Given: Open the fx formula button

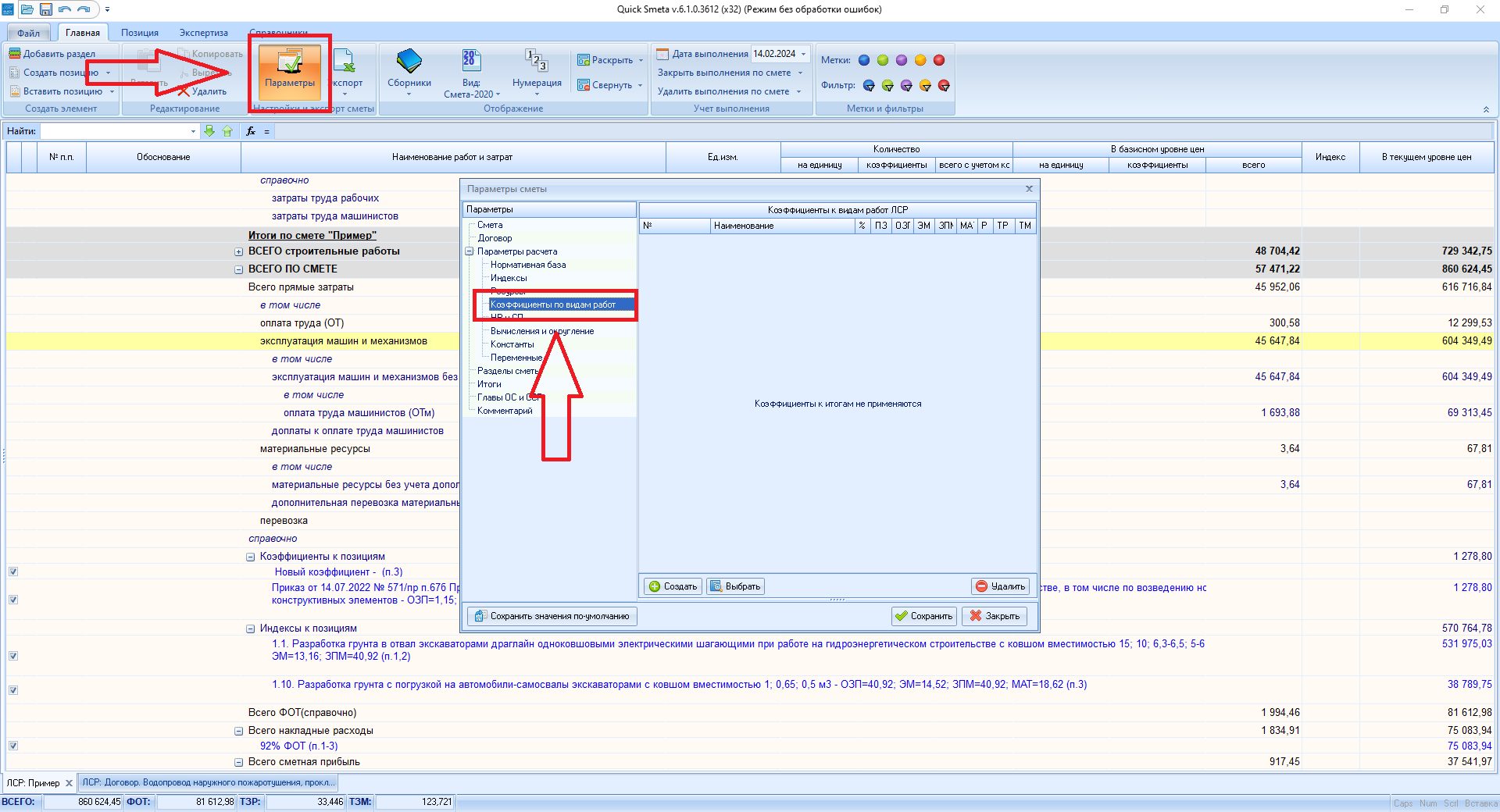Looking at the screenshot, I should 251,131.
